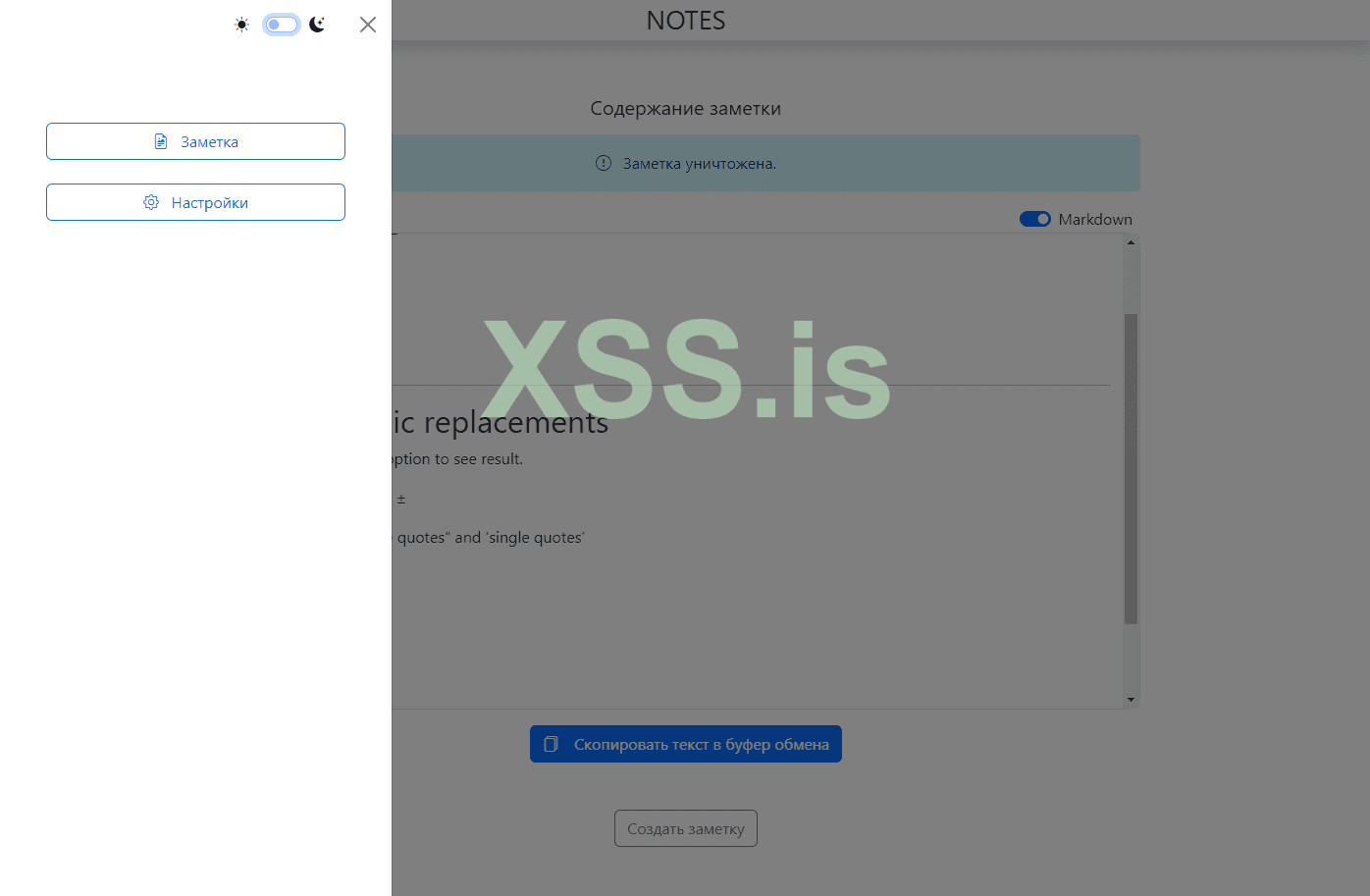Viewport: 1370px width, 896px height.
Task: Click the Создать заметку button
Action: point(686,828)
